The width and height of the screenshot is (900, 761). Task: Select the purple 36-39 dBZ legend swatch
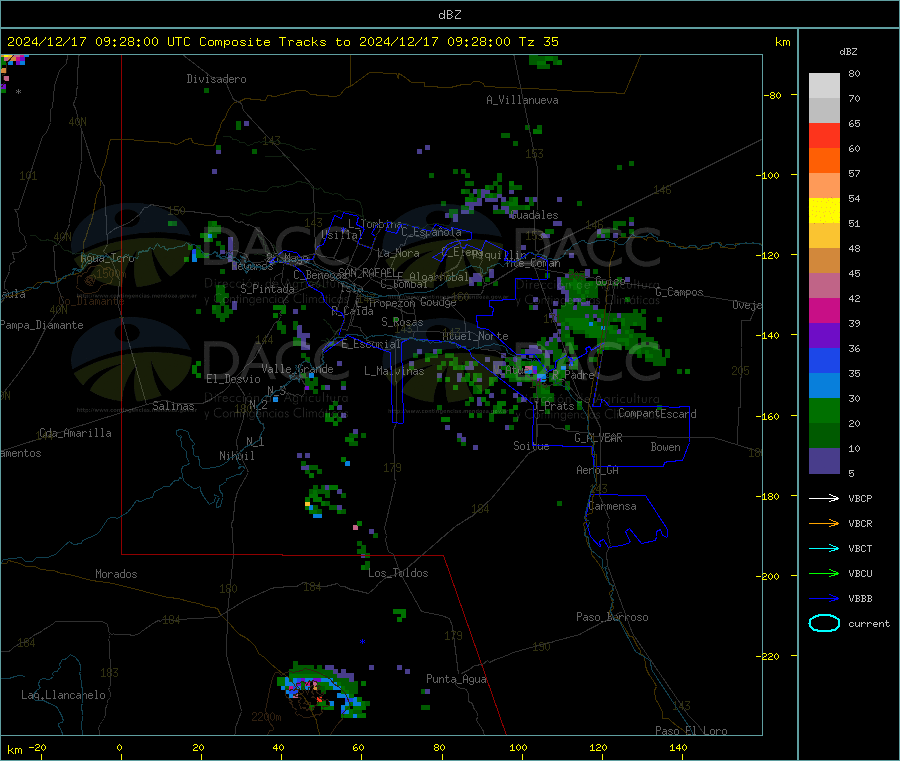click(x=824, y=336)
